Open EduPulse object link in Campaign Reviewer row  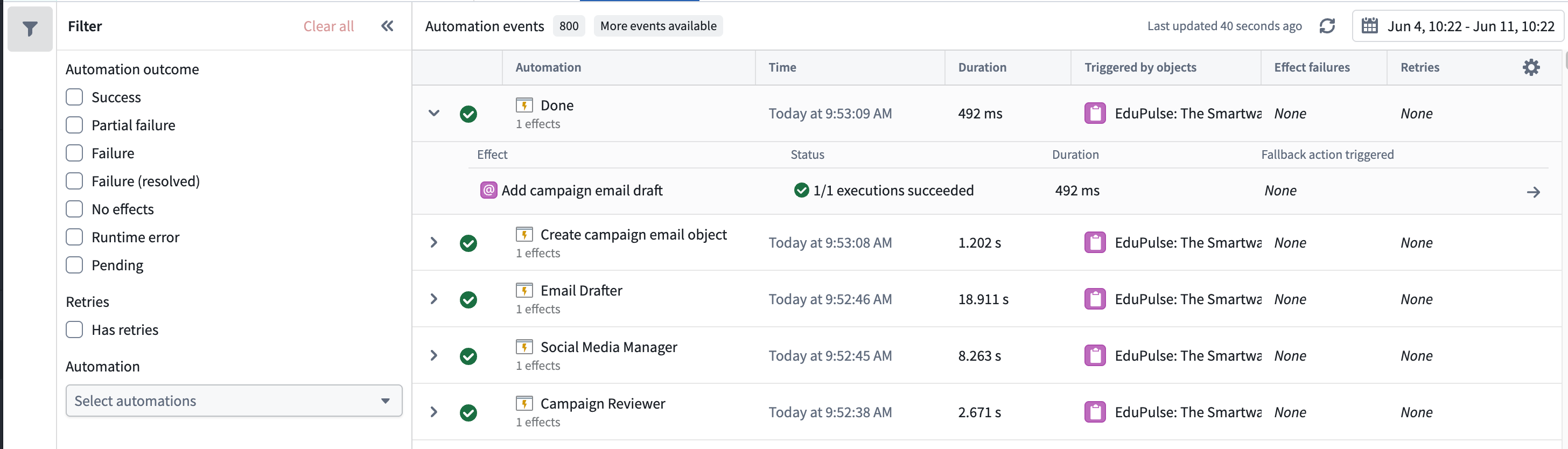pos(1187,412)
